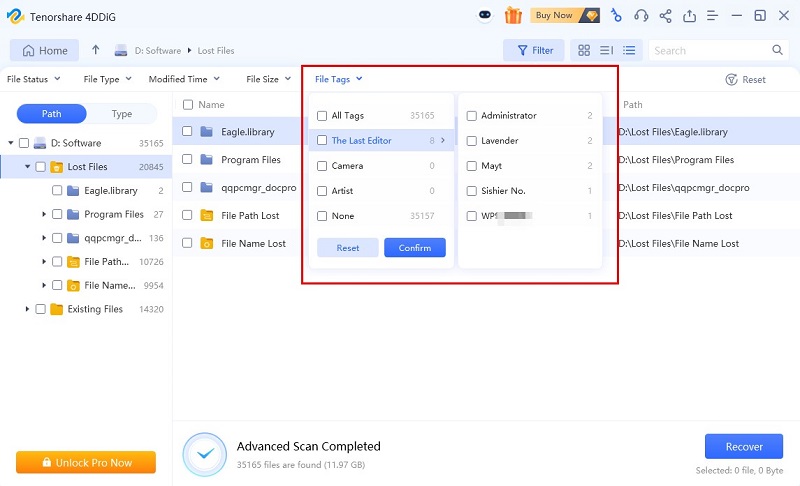Switch to the Type tab
The width and height of the screenshot is (800, 486).
[x=122, y=114]
